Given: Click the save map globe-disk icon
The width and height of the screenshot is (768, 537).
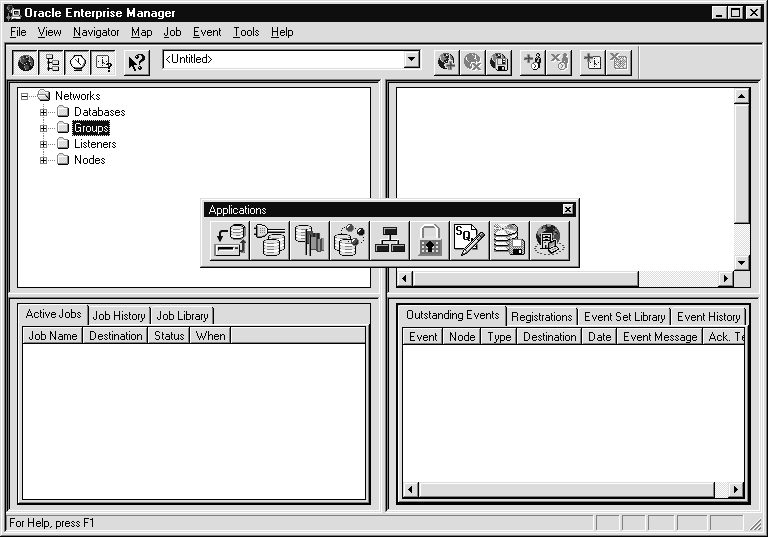Looking at the screenshot, I should tap(499, 62).
